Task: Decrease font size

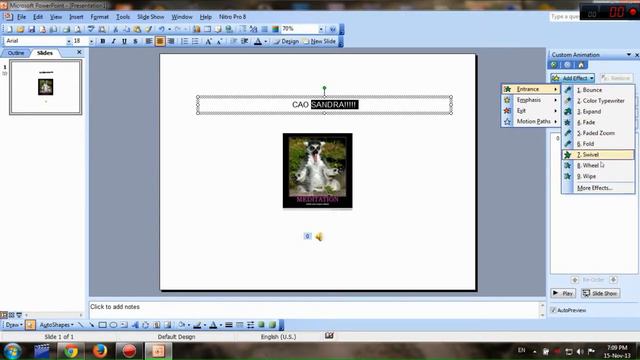Action: coord(220,41)
